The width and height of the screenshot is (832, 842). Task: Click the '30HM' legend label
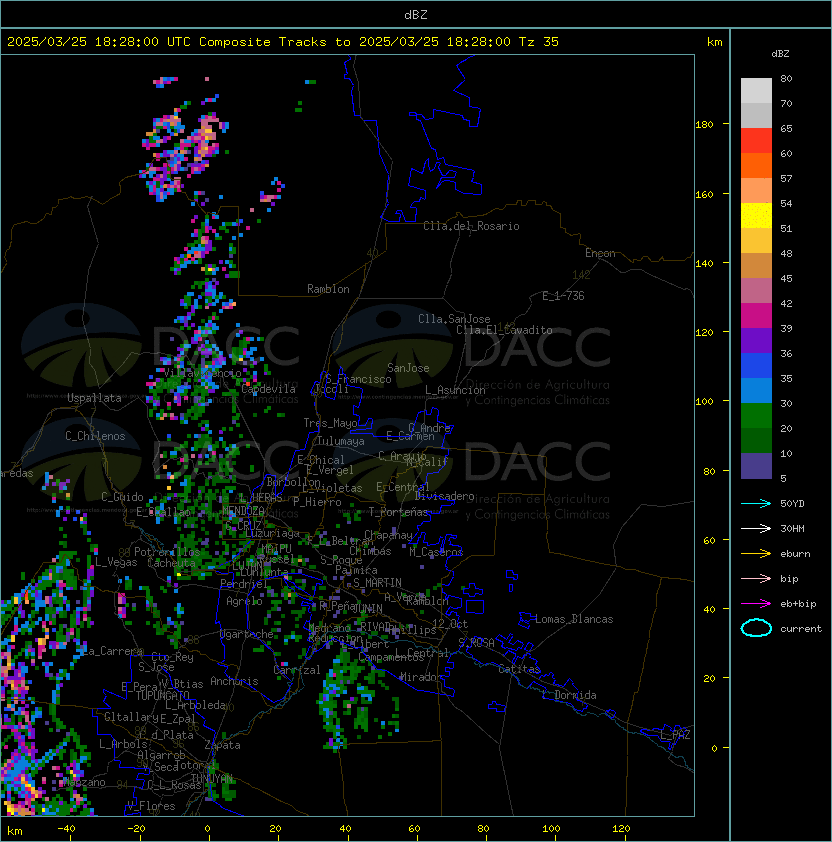(792, 529)
